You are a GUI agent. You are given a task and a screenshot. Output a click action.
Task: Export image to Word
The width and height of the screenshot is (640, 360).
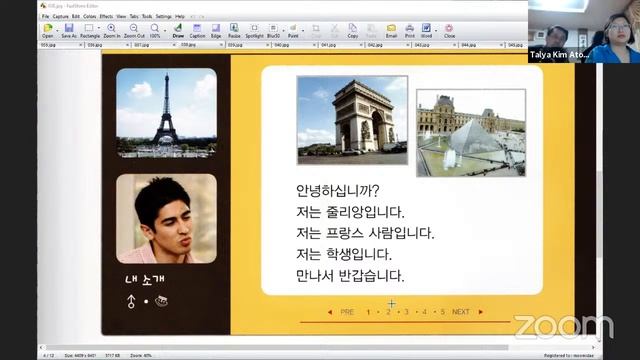pos(426,28)
